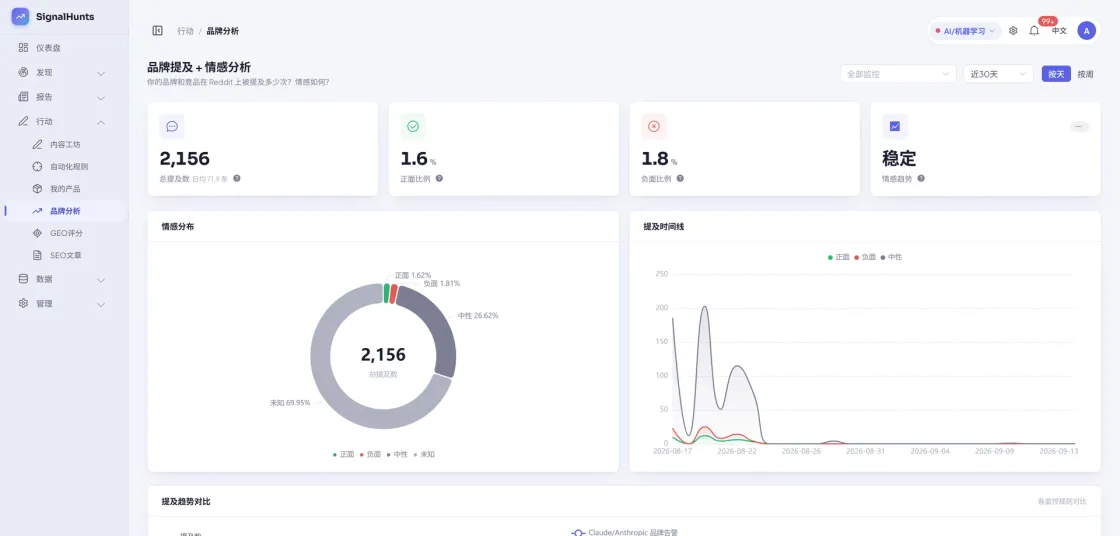
Task: Toggle 中性 legend in donut chart
Action: (x=397, y=454)
